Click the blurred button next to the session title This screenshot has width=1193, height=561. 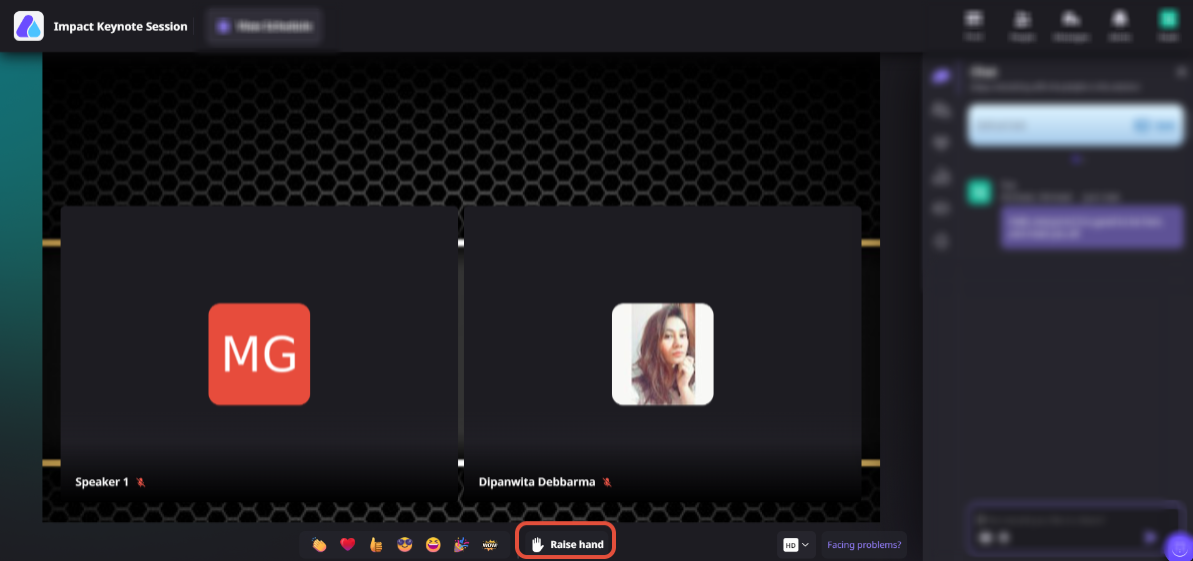click(265, 26)
